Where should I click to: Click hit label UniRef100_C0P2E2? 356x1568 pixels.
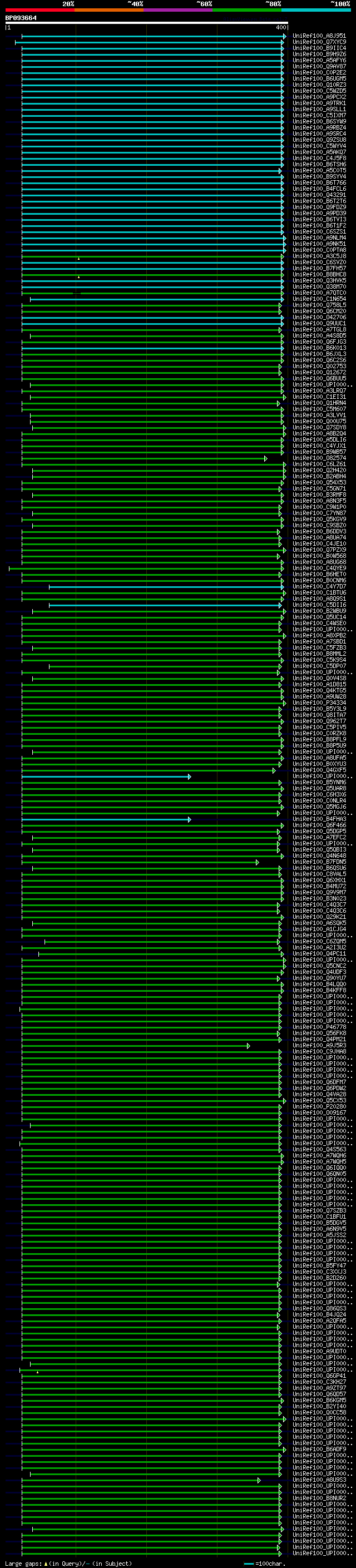319,72
